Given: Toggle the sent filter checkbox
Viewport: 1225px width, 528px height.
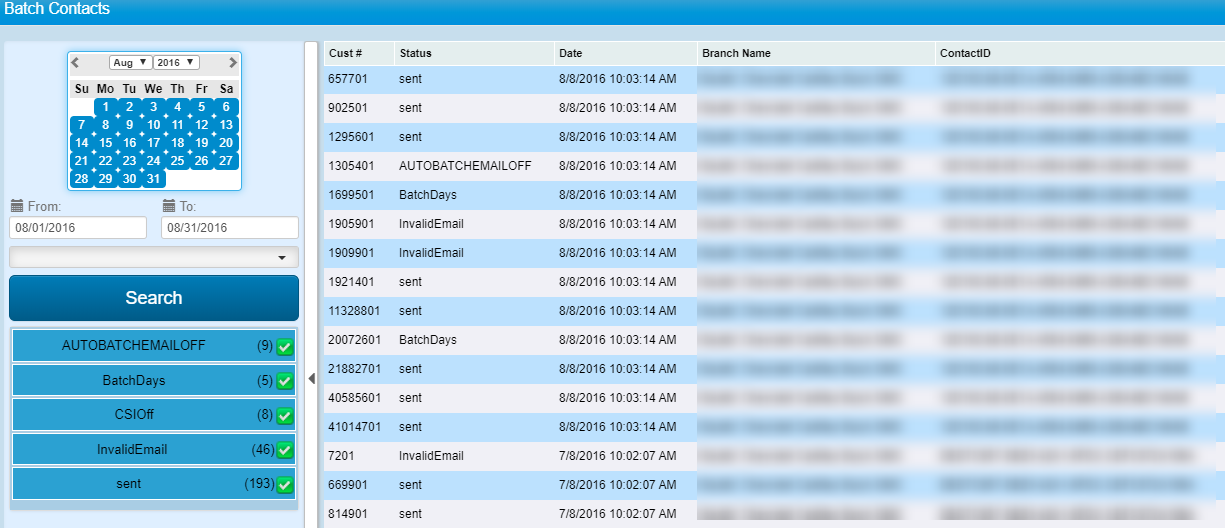Looking at the screenshot, I should coord(285,485).
